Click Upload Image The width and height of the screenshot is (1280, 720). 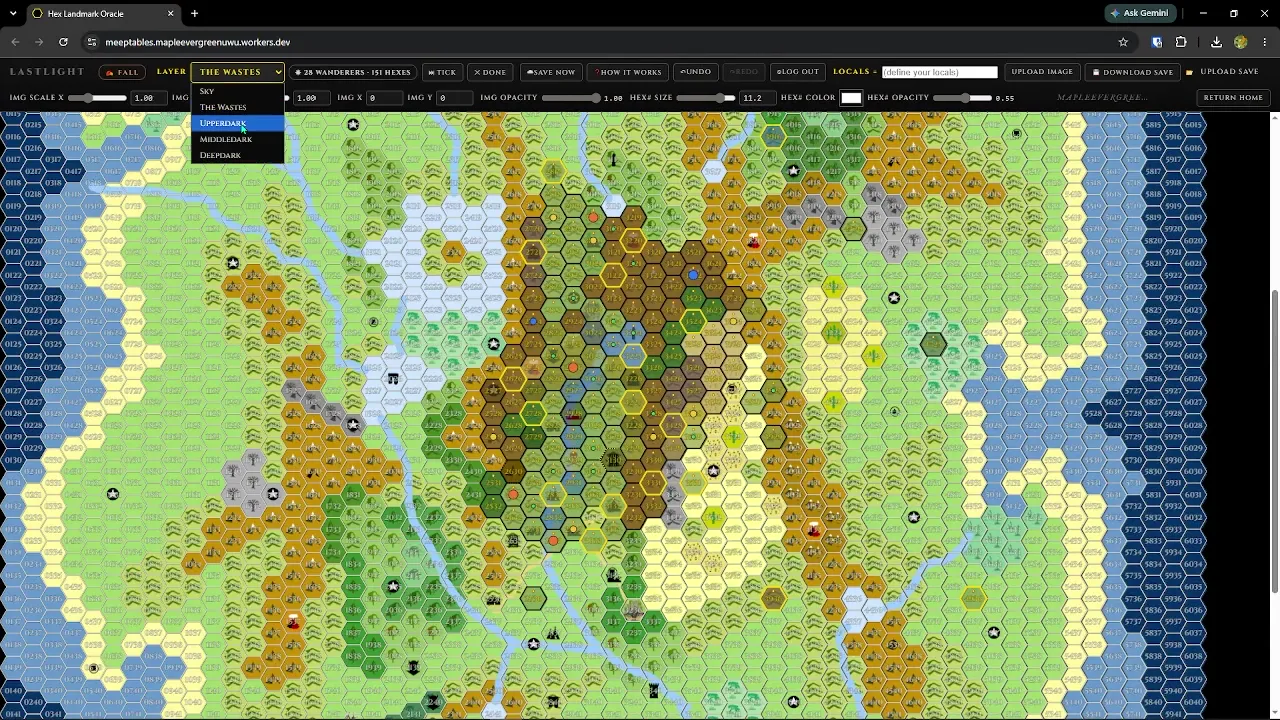(1042, 72)
